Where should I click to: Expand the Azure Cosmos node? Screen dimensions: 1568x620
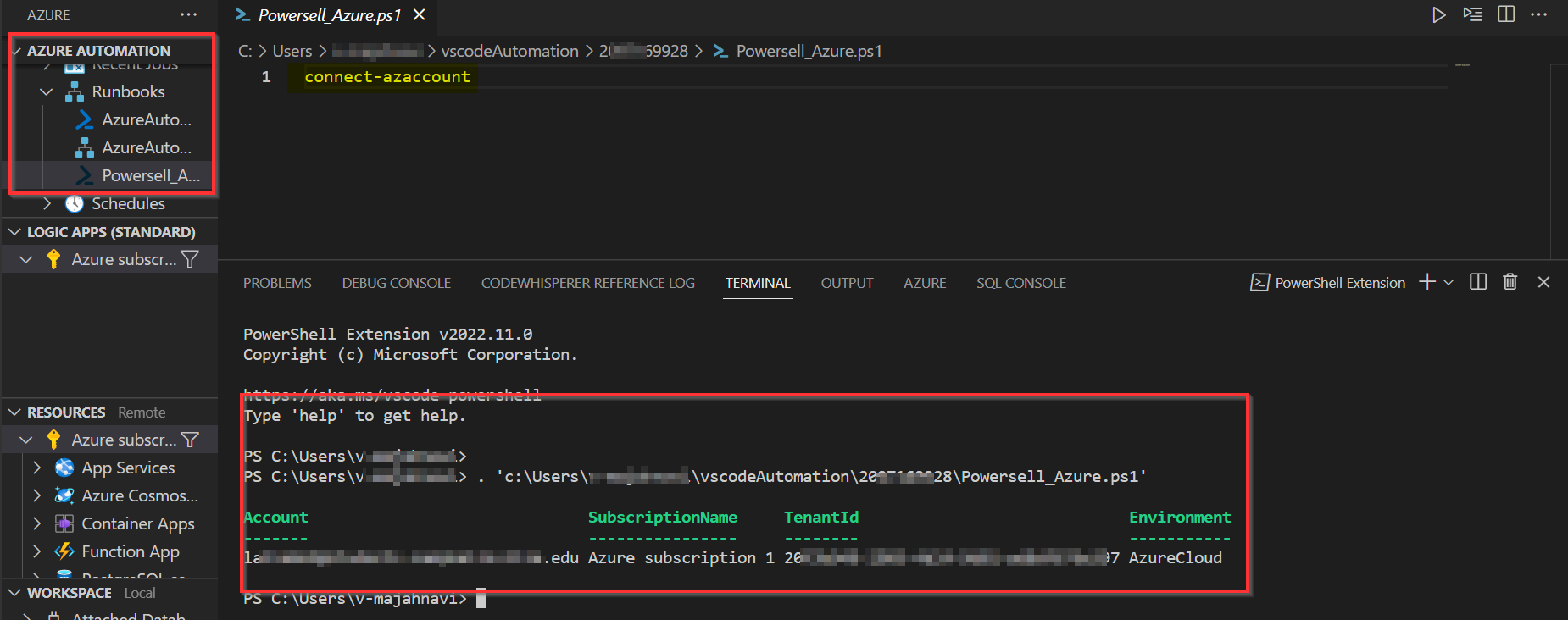(36, 495)
